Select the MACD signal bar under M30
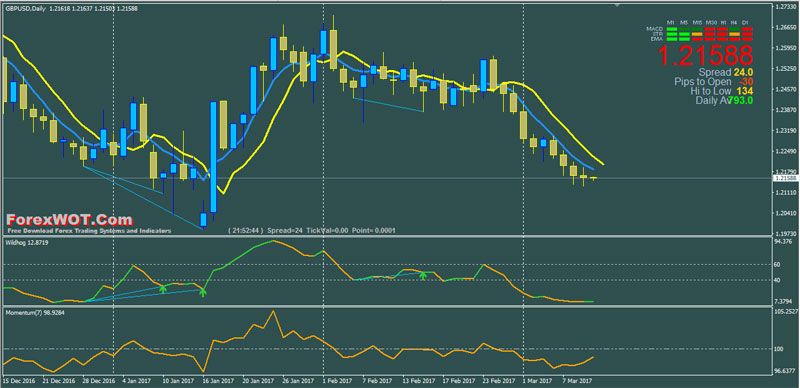800x388 pixels. [x=710, y=29]
